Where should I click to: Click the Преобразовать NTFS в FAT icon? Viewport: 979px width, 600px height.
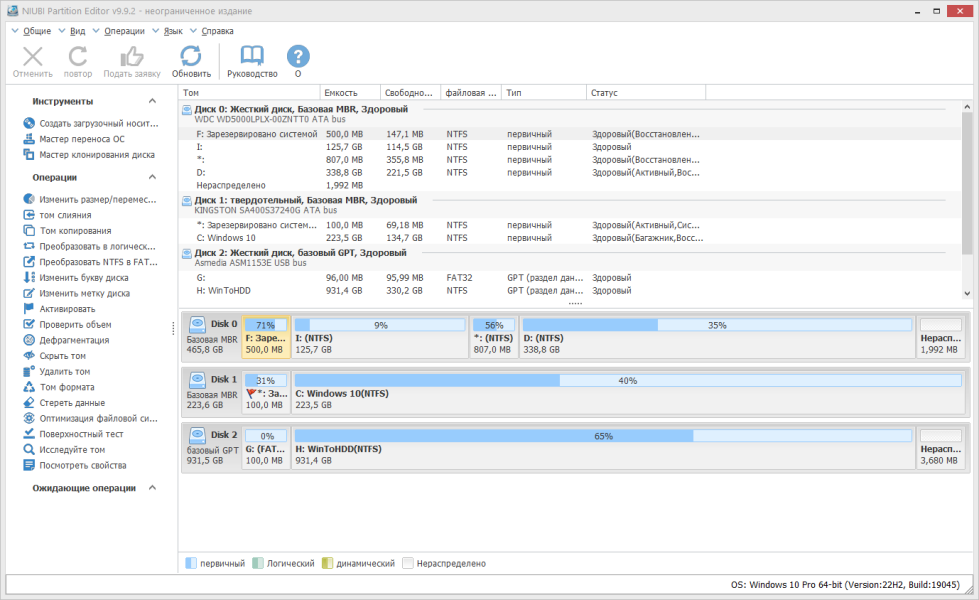[x=29, y=262]
